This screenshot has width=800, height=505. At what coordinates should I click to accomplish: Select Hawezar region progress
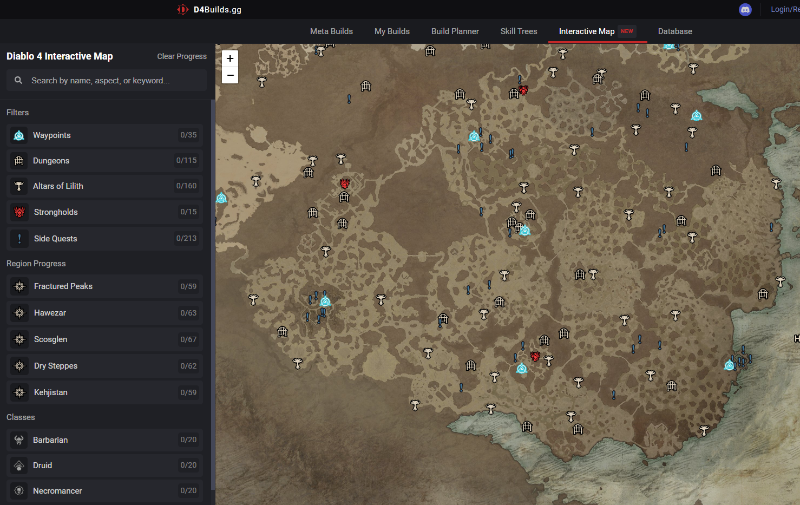[x=105, y=313]
